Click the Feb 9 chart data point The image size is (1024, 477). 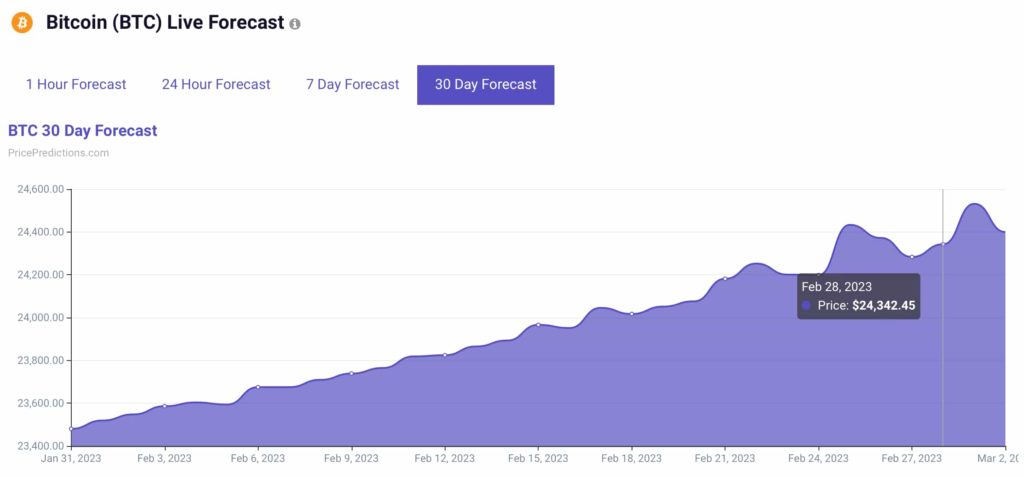click(x=351, y=373)
